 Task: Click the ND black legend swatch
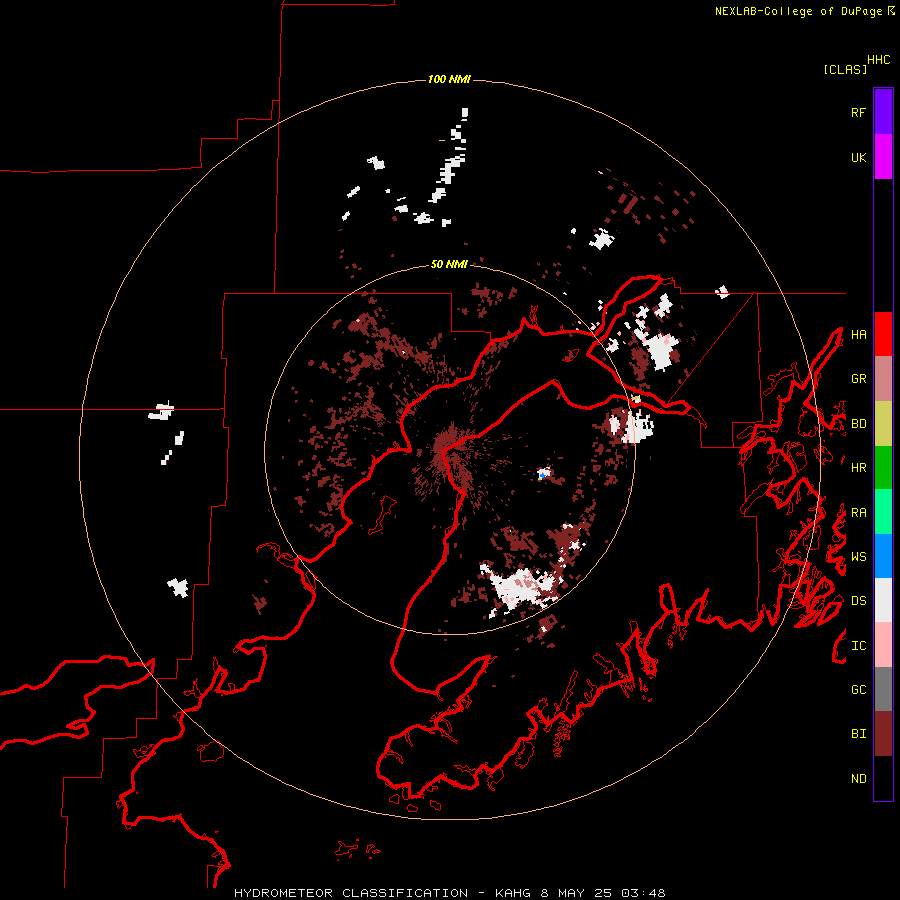883,778
